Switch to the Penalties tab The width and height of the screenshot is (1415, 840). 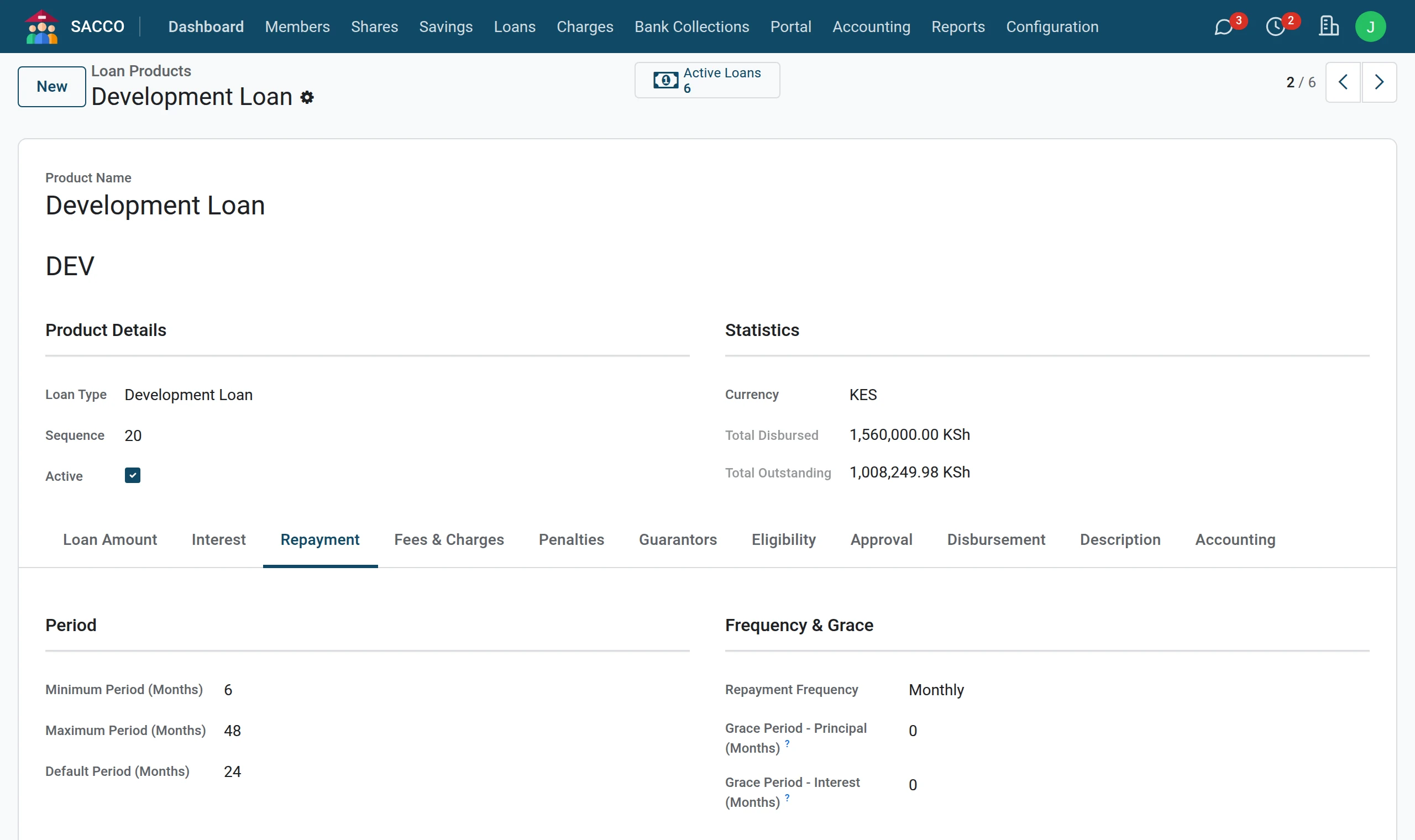[x=571, y=539]
